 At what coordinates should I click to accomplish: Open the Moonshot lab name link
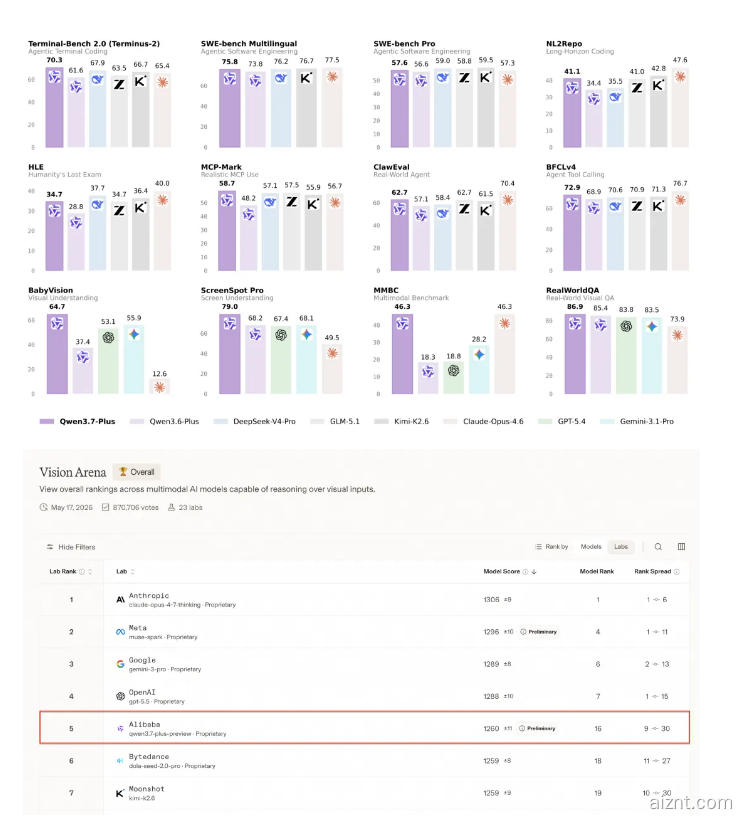(147, 789)
